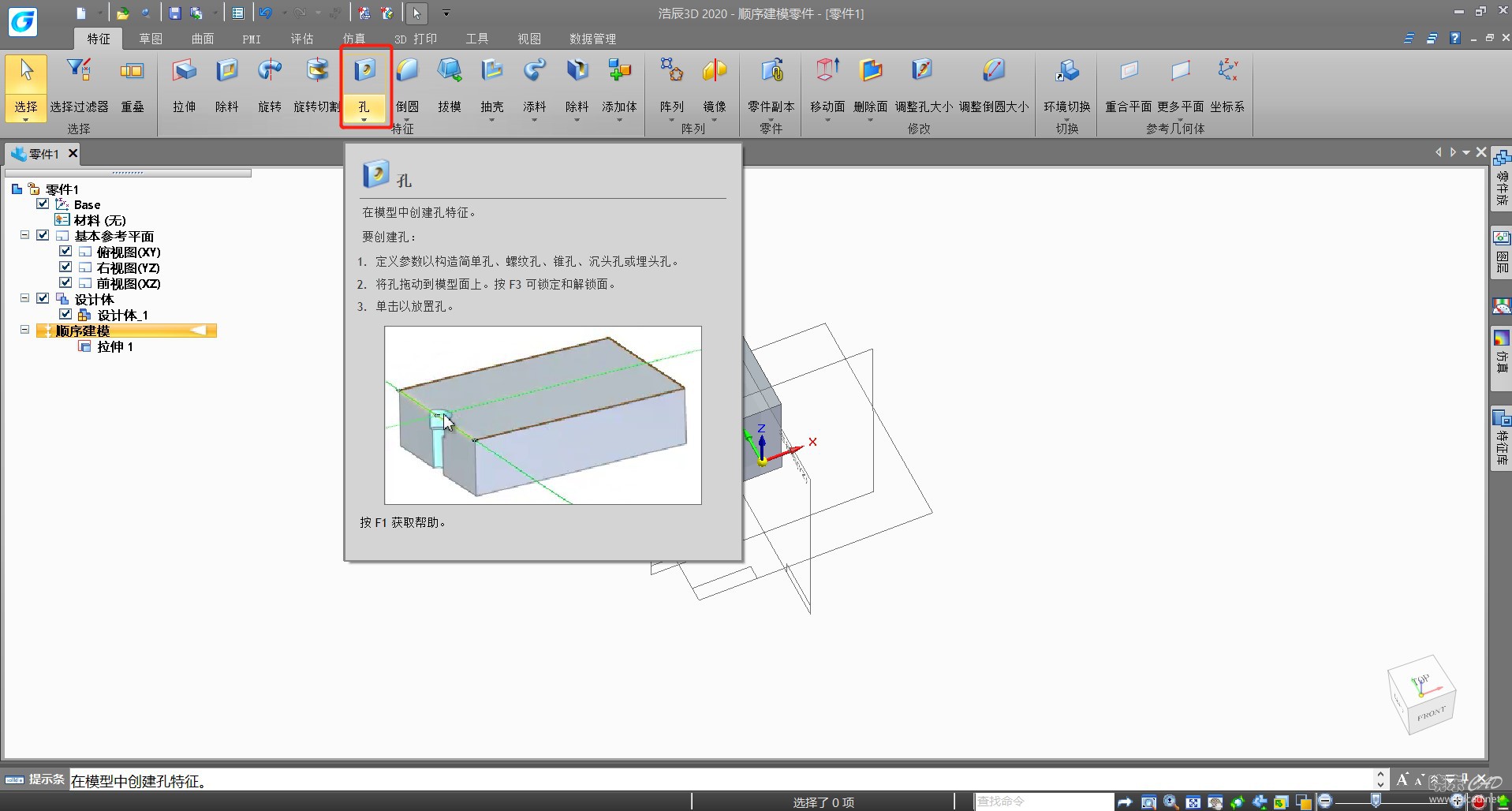The width and height of the screenshot is (1512, 811).
Task: Uncheck the 设计体 checkbox
Action: click(43, 298)
